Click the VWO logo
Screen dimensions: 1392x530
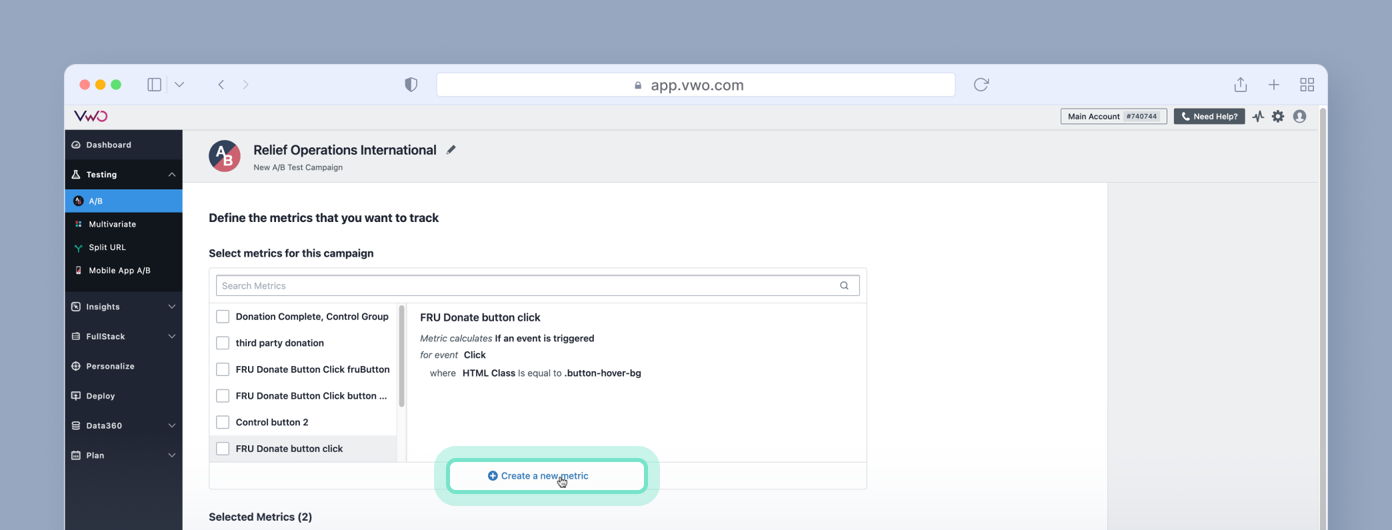(90, 116)
